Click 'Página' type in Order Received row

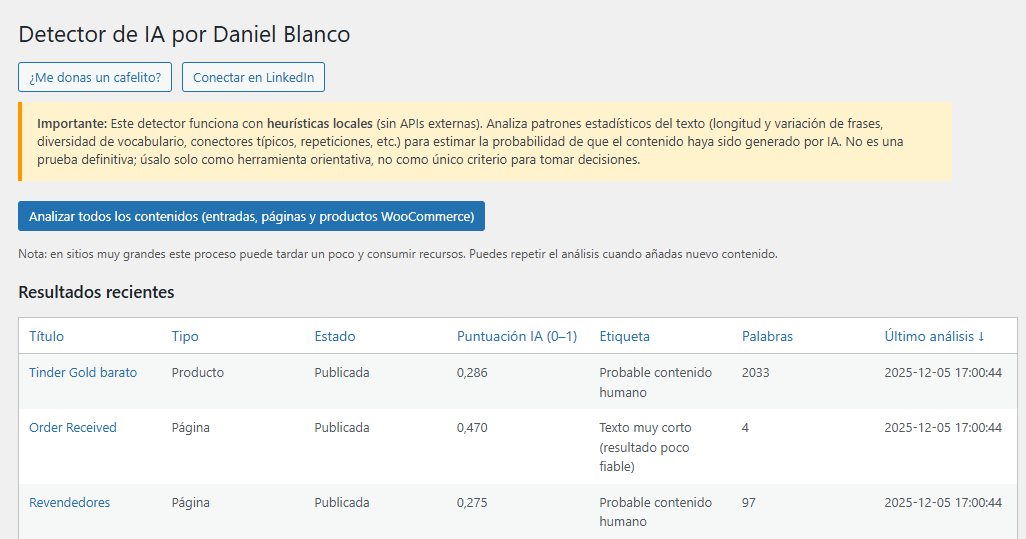pyautogui.click(x=190, y=427)
